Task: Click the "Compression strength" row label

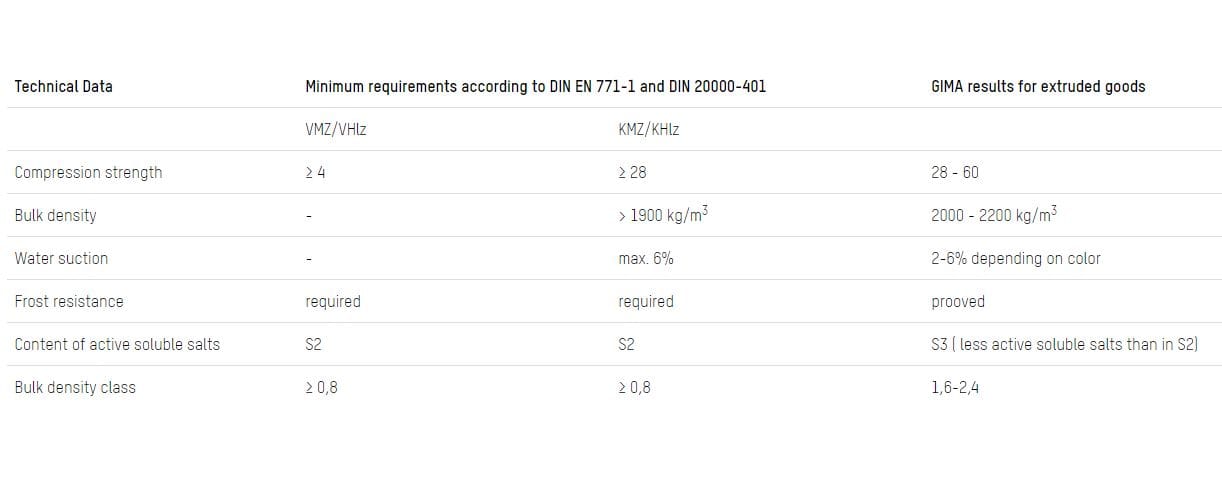Action: click(x=88, y=173)
